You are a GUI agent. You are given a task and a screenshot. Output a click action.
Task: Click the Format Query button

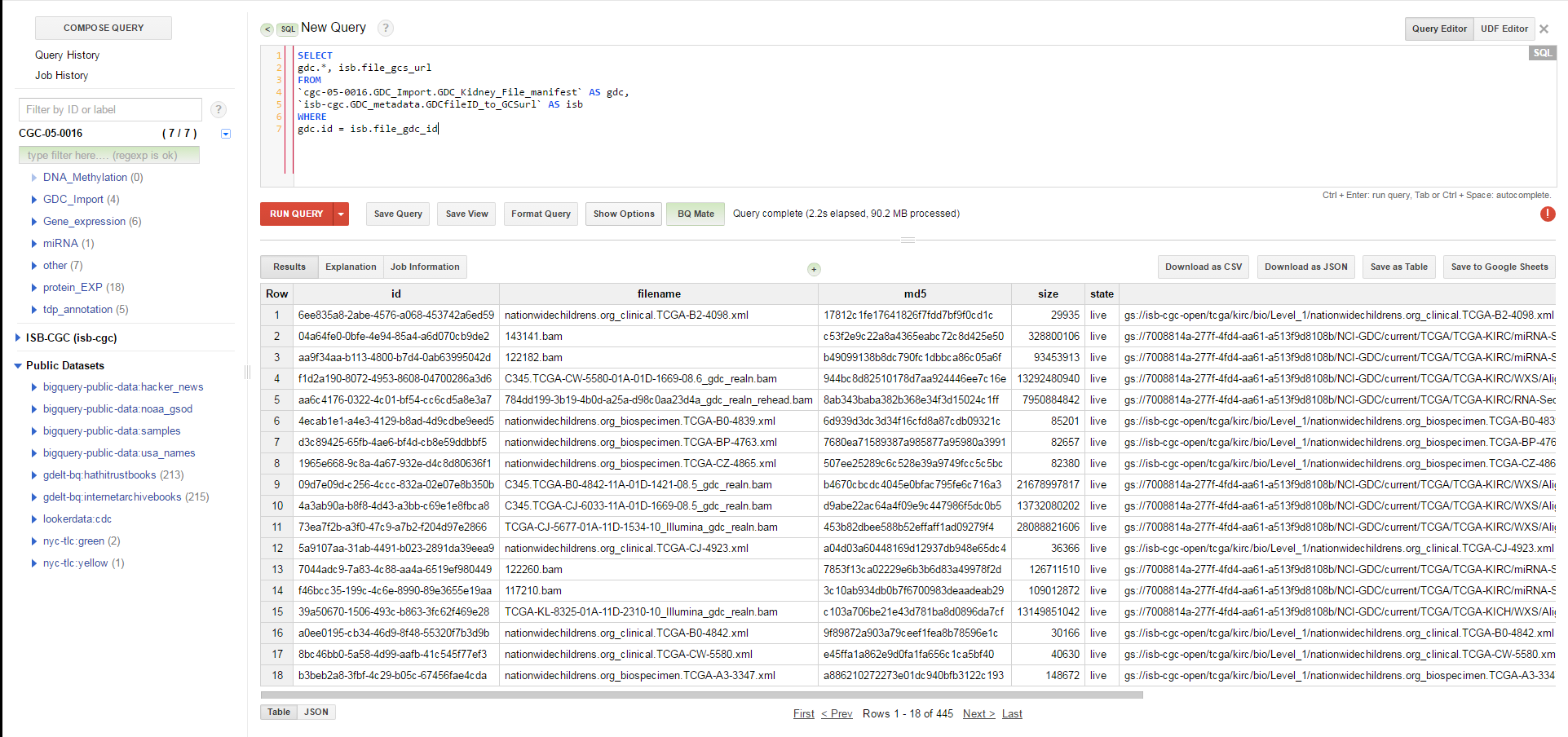pyautogui.click(x=541, y=214)
